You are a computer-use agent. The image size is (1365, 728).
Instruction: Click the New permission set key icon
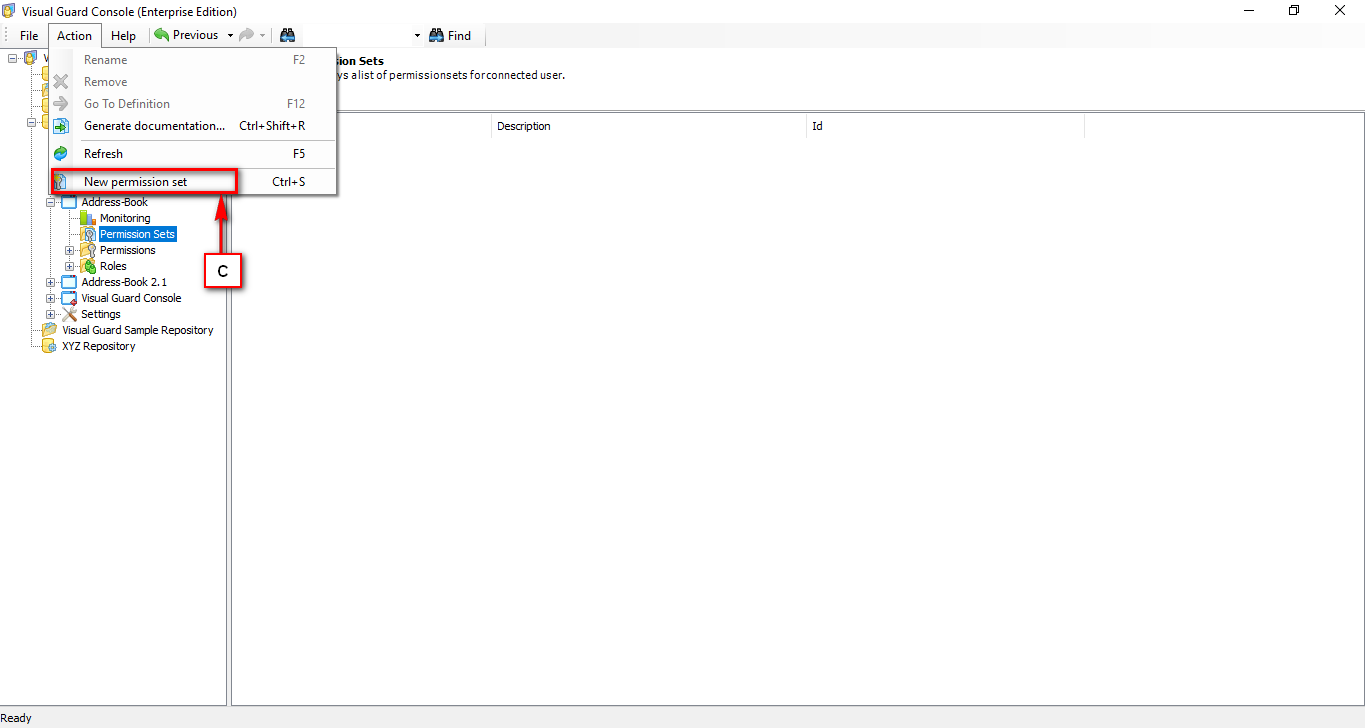pyautogui.click(x=61, y=181)
